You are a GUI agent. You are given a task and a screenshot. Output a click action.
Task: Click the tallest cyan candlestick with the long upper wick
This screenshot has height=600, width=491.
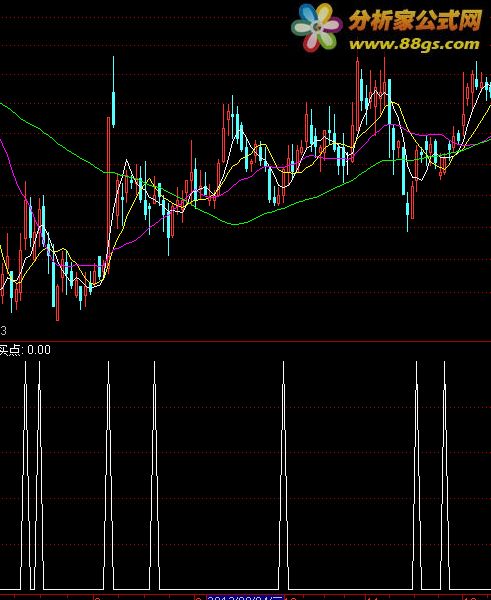[113, 92]
